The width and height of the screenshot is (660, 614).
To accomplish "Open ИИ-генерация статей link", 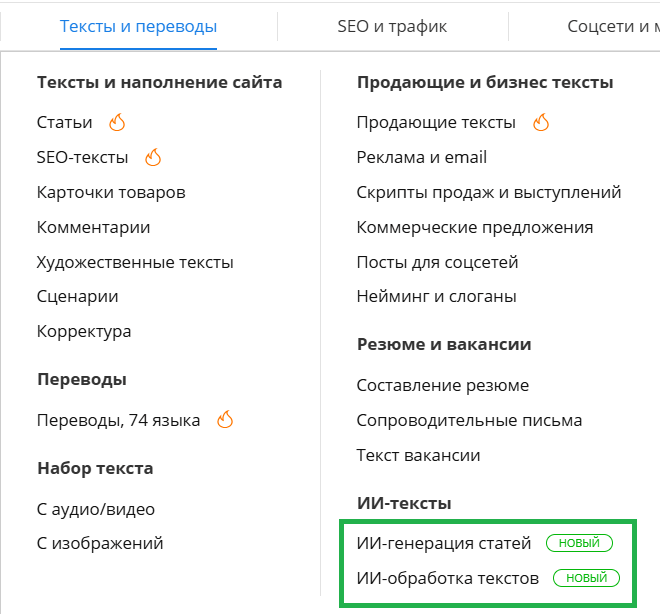I will pos(444,543).
